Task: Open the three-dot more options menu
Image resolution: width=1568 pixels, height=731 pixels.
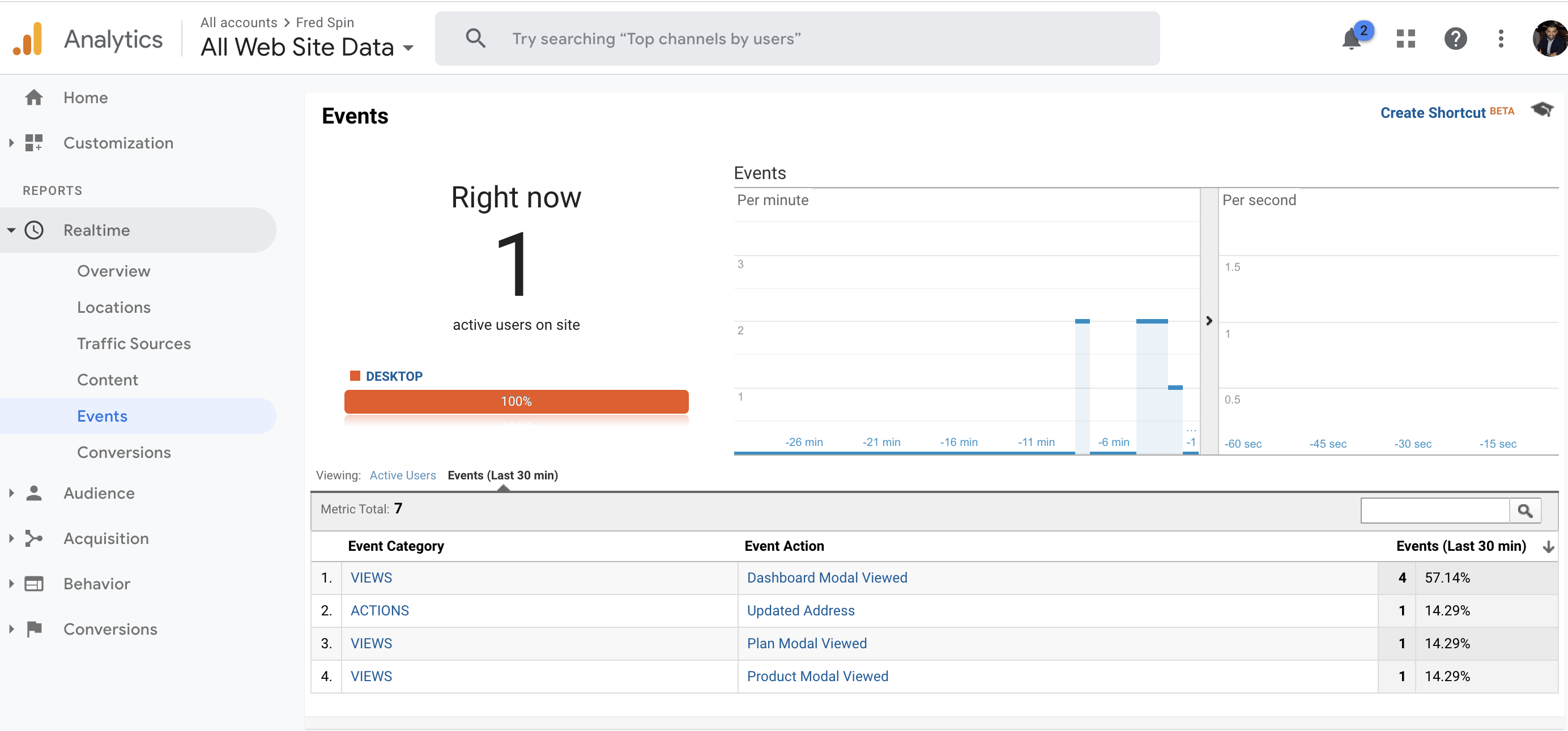Action: coord(1501,39)
